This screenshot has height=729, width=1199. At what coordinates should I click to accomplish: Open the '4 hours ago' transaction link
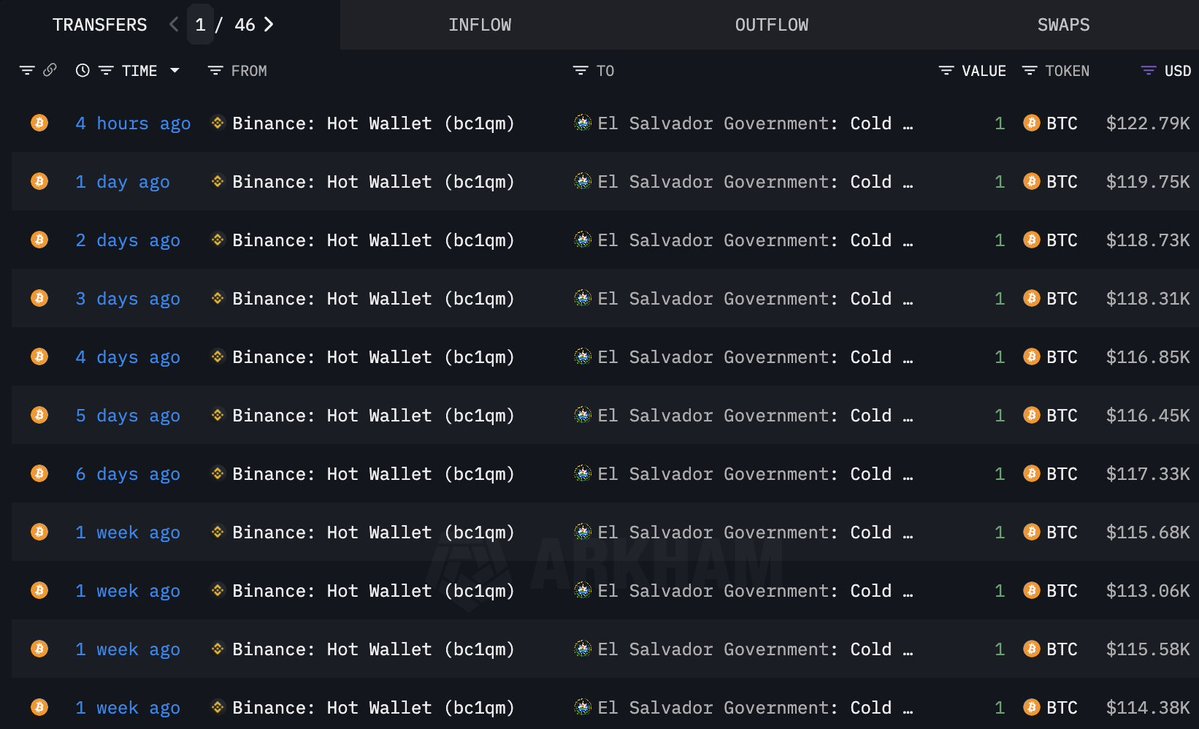133,123
